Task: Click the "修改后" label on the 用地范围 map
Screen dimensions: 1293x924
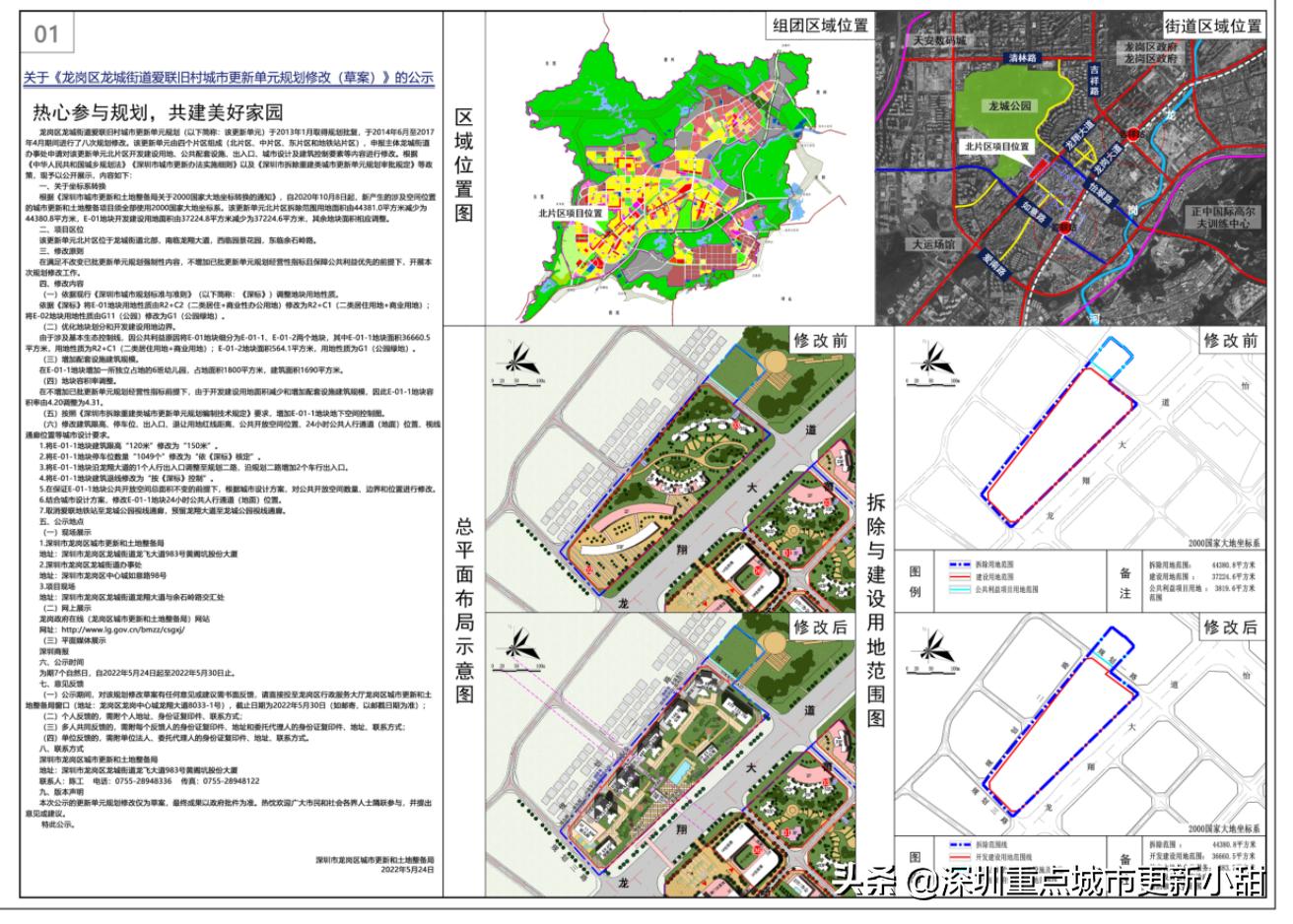Action: 1231,627
